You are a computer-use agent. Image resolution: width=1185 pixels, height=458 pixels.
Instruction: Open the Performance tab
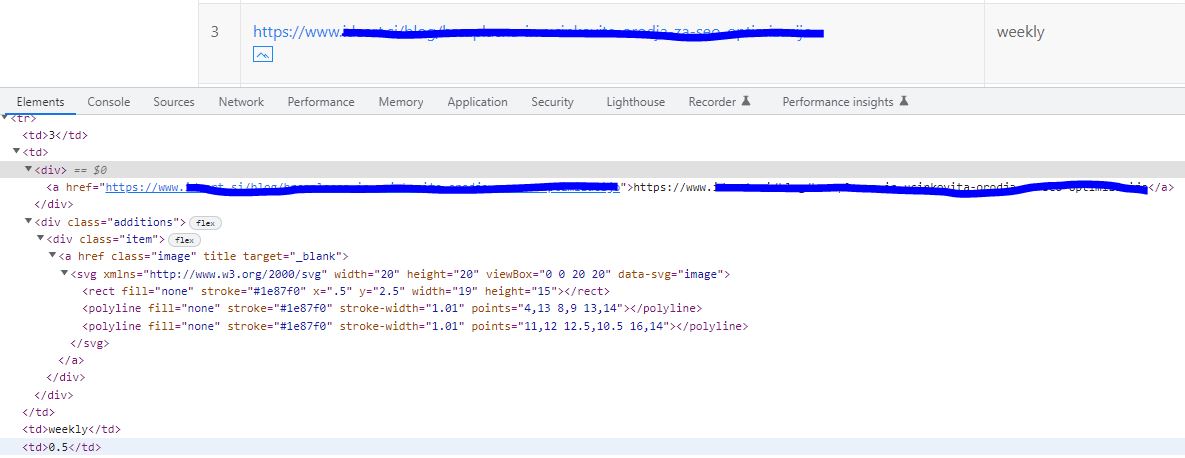tap(320, 102)
